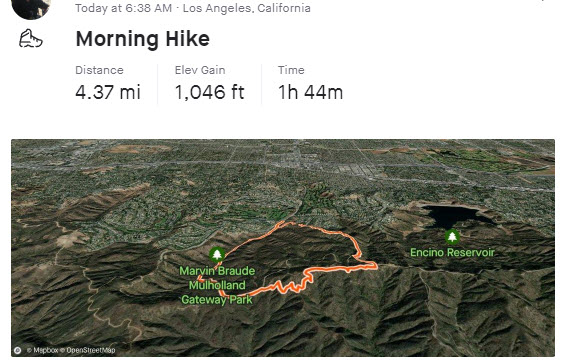Click the Elev Gain label heading
Viewport: 564px width, 364px height.
pyautogui.click(x=200, y=70)
